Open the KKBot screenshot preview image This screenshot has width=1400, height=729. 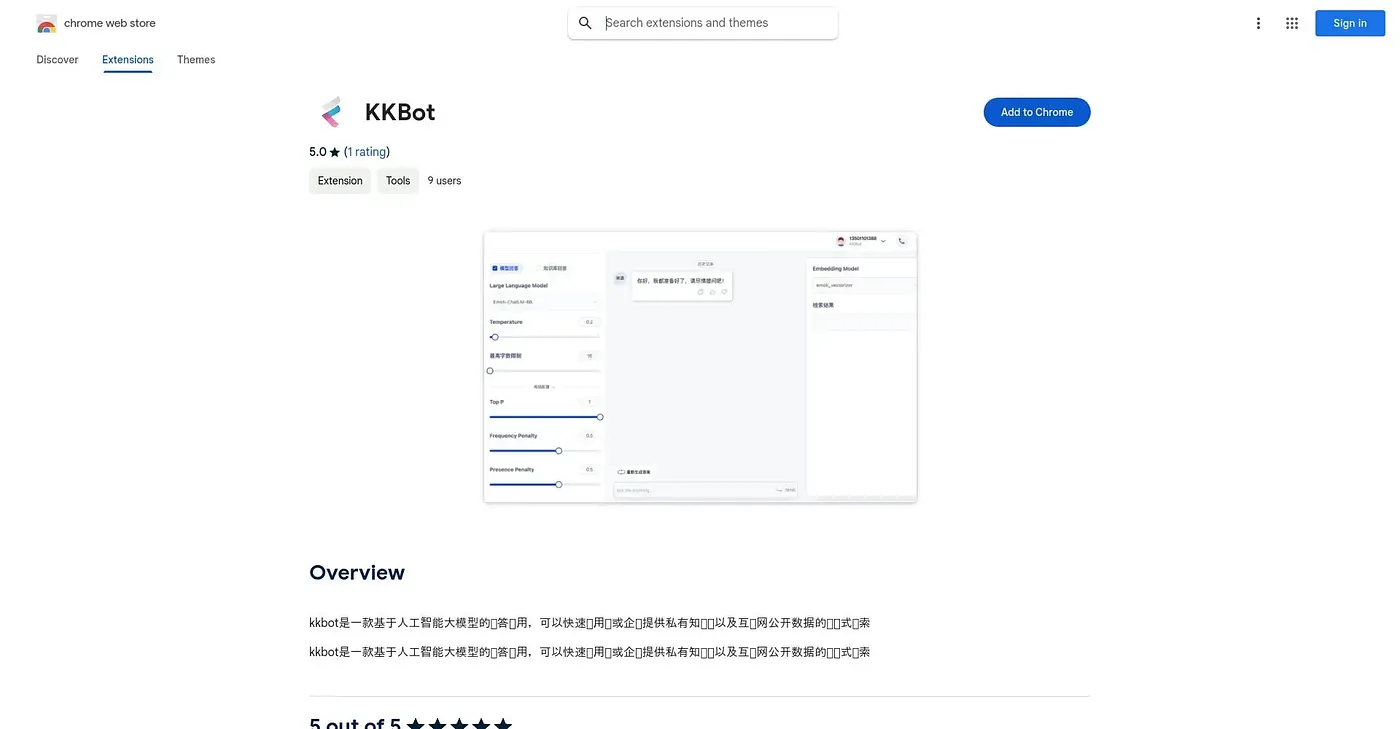tap(700, 367)
